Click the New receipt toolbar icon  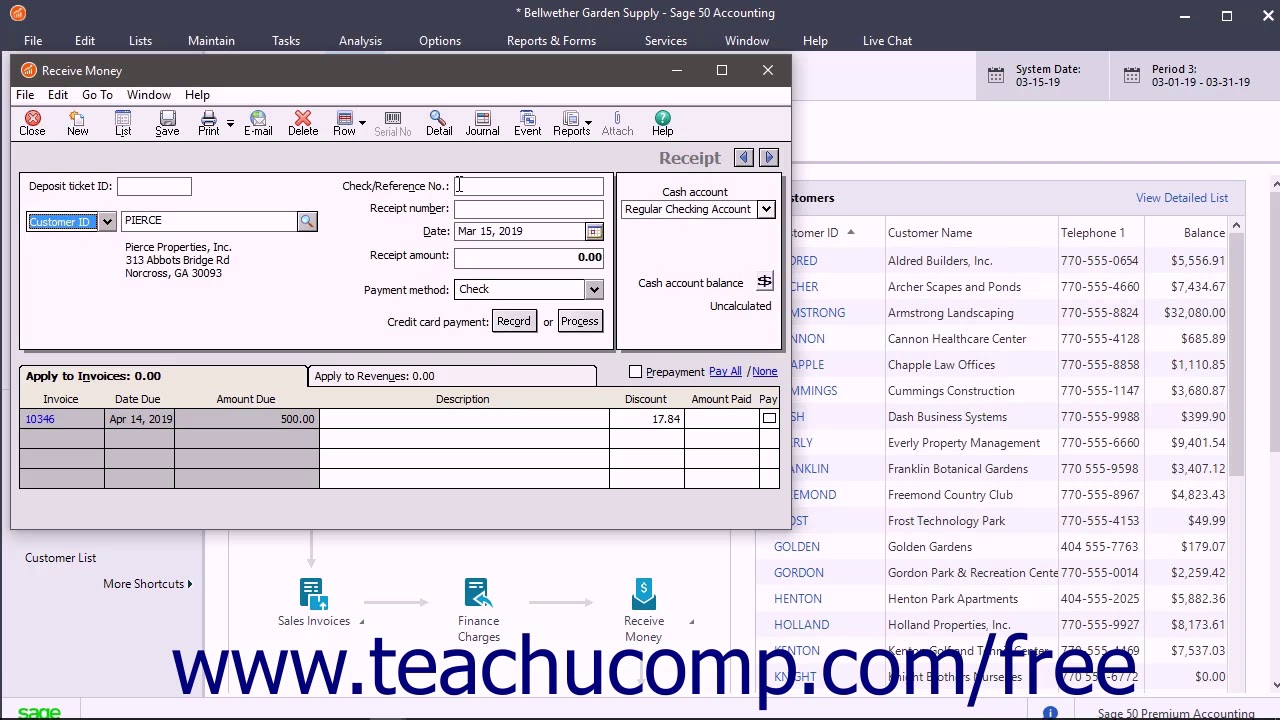[x=77, y=123]
